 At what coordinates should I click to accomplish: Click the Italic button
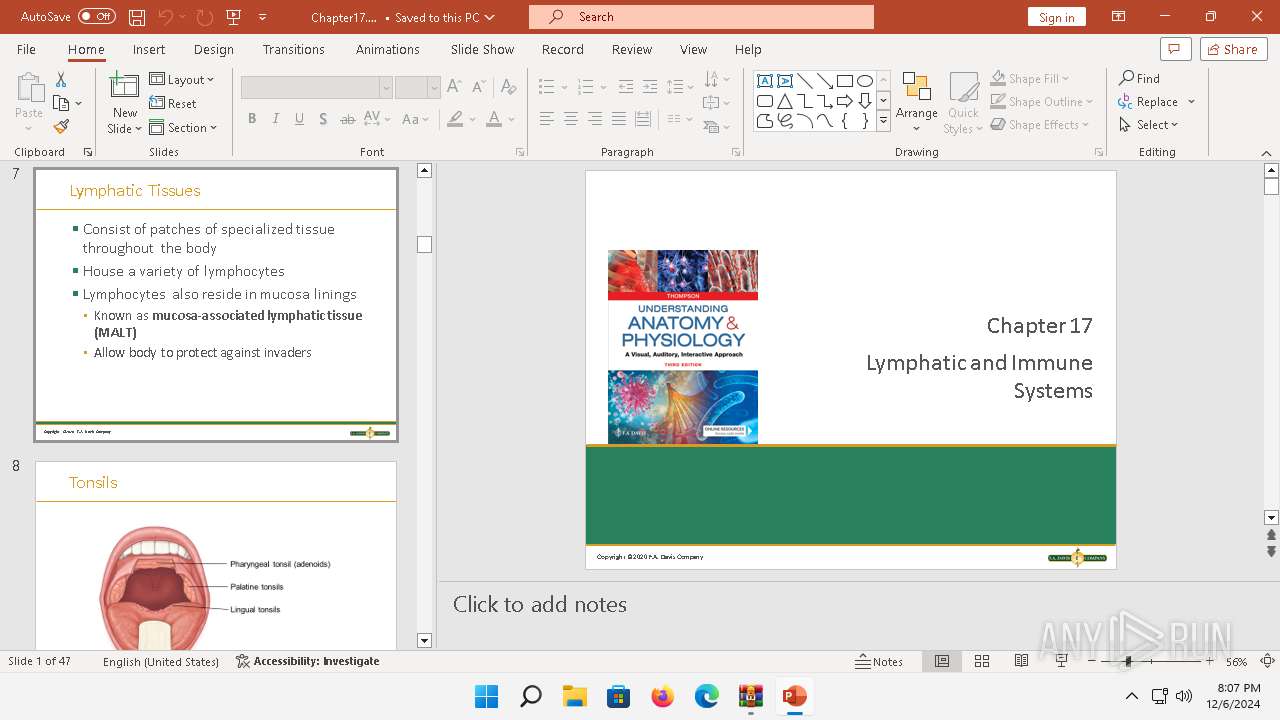[x=276, y=119]
